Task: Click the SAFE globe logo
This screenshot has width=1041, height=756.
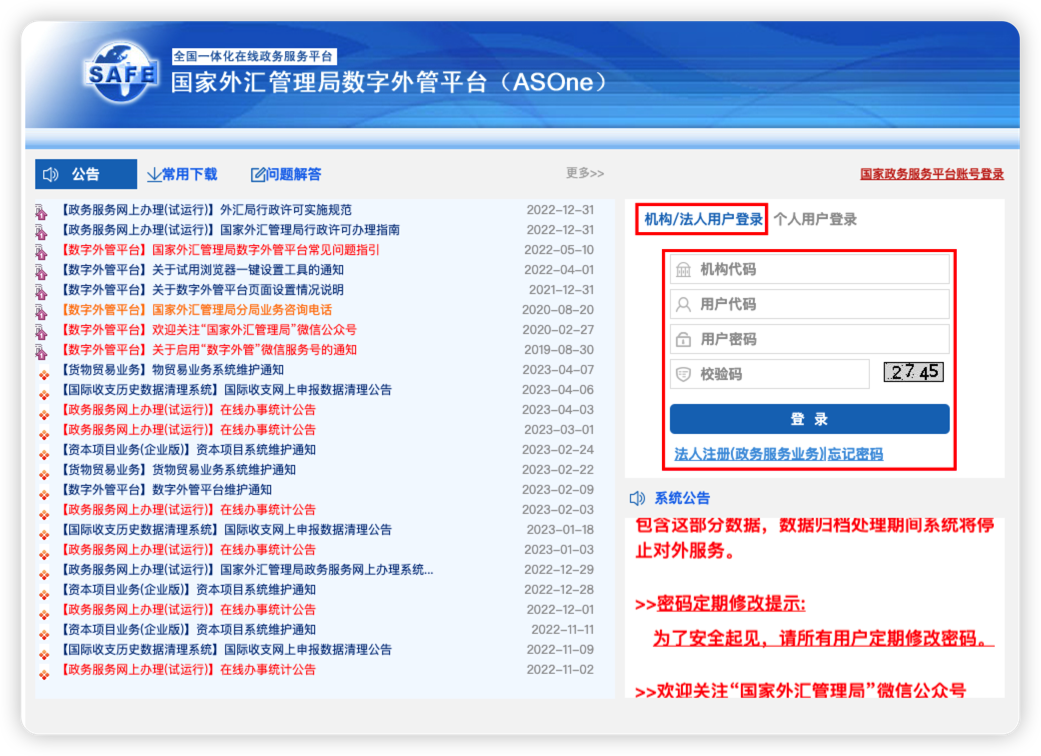Action: pos(120,72)
